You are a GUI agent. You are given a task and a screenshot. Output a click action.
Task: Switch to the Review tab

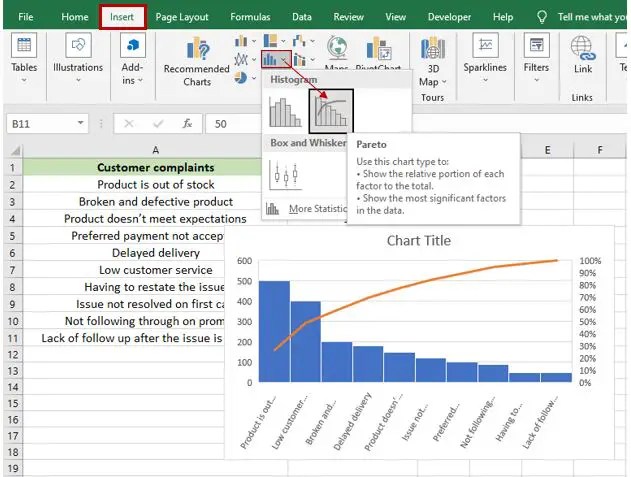[x=348, y=17]
